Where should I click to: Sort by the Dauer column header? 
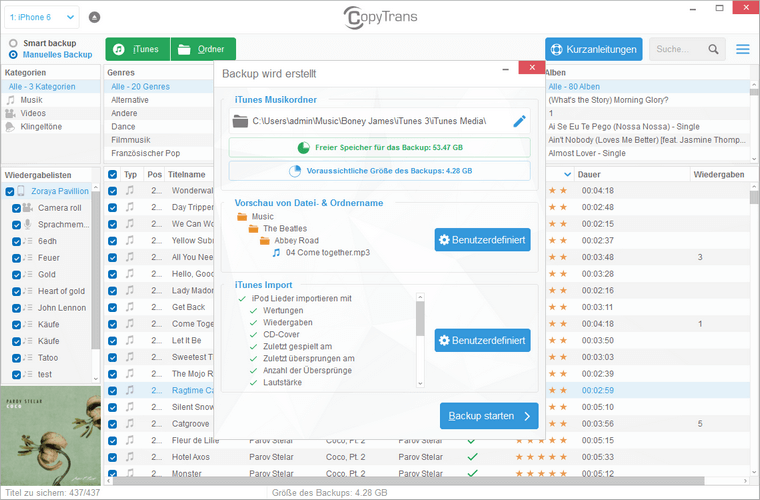(x=588, y=174)
